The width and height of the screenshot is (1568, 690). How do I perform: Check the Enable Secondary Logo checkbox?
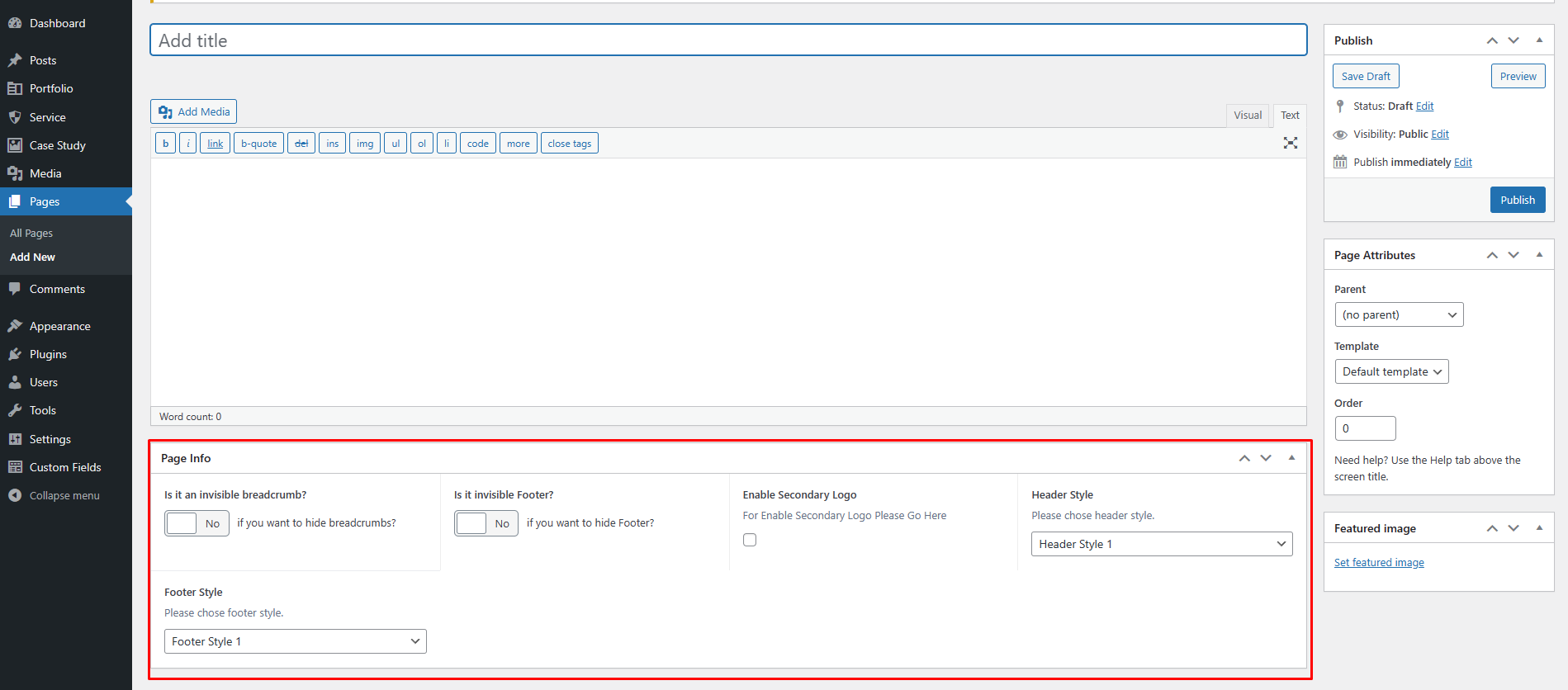[x=750, y=540]
